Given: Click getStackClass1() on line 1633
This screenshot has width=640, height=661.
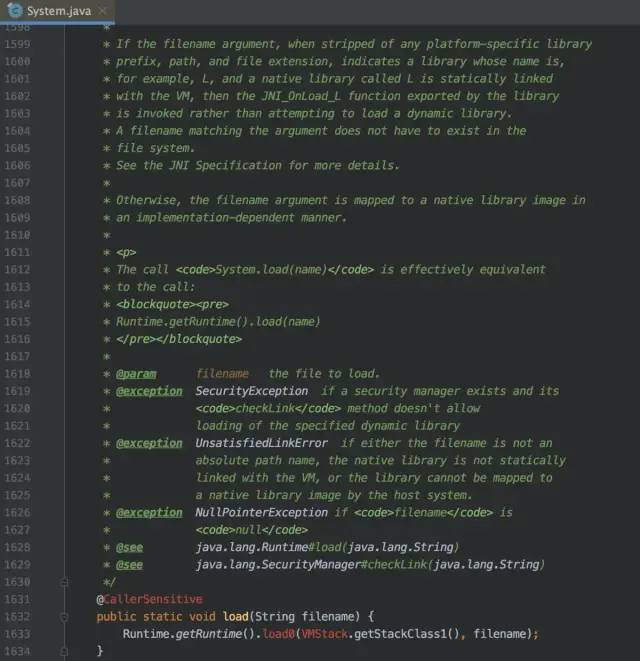Looking at the screenshot, I should point(406,634).
